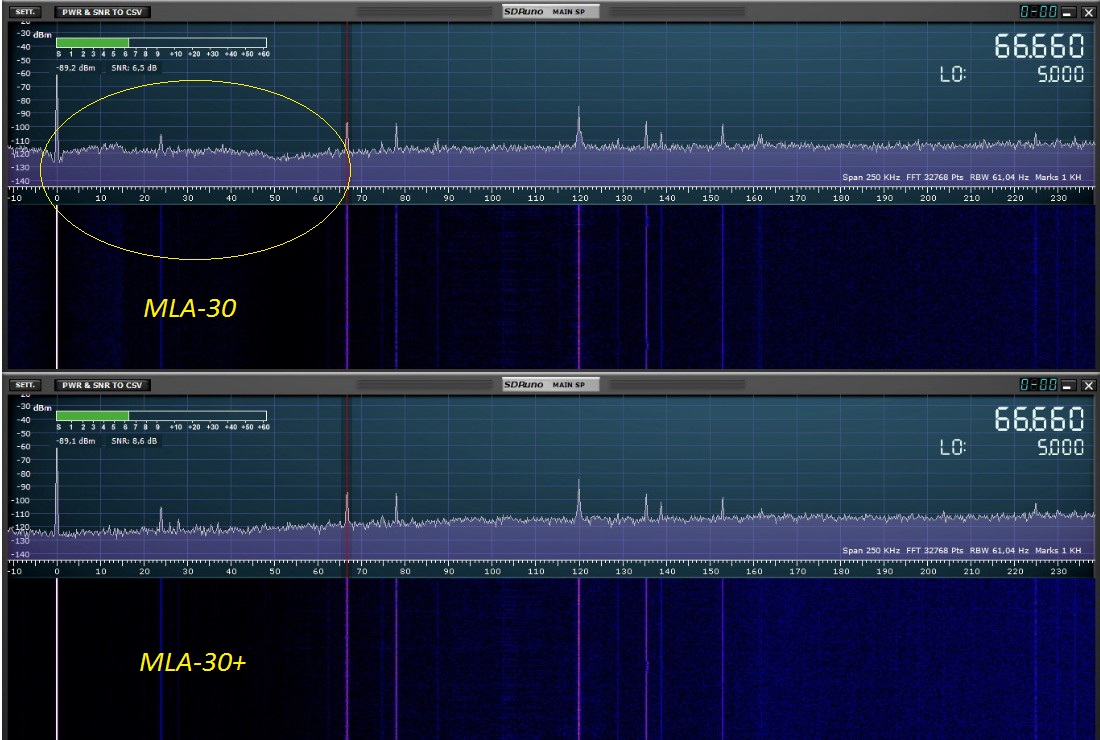The width and height of the screenshot is (1100, 740).
Task: Click RBW 61.04 Hz text in upper window
Action: (x=999, y=177)
